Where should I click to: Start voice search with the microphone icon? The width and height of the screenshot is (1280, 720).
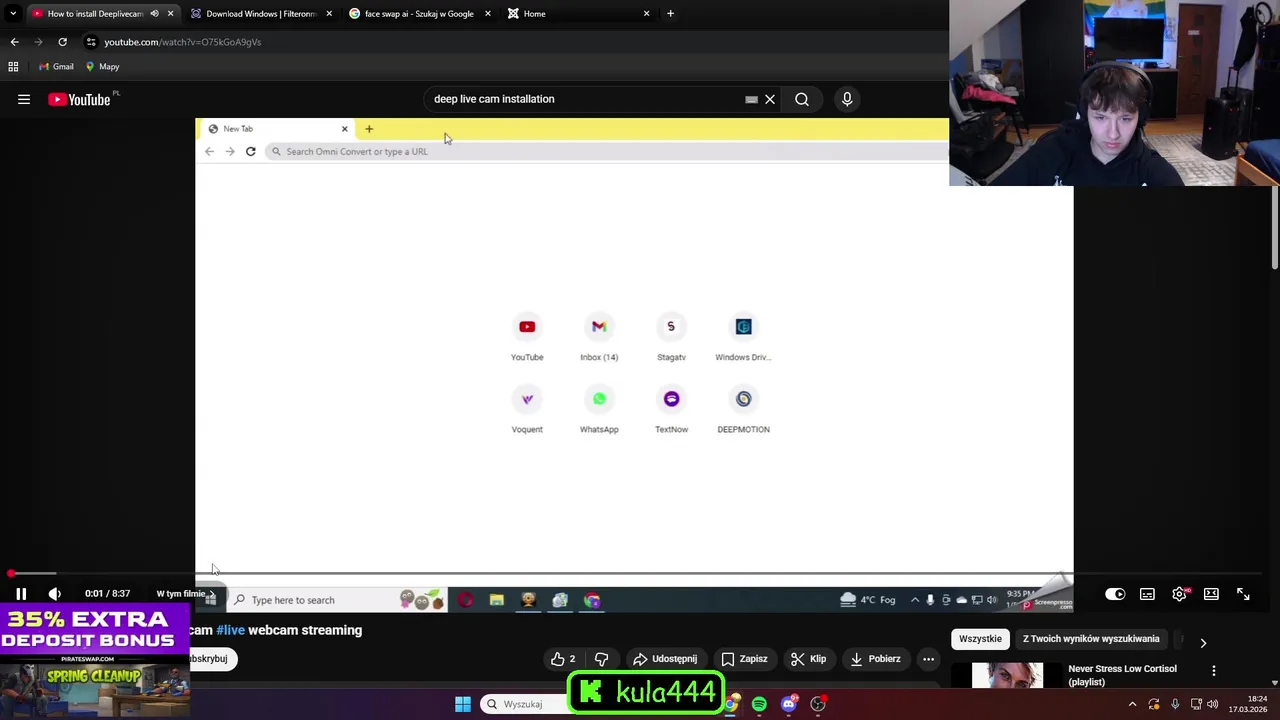847,99
